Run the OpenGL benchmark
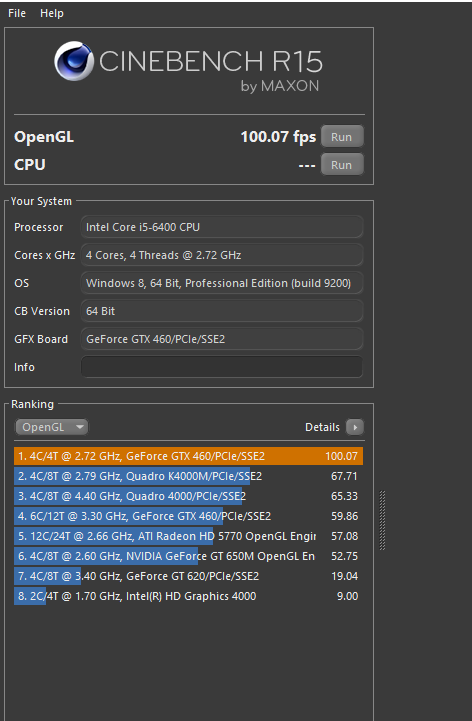Viewport: 472px width, 721px height. [x=342, y=137]
